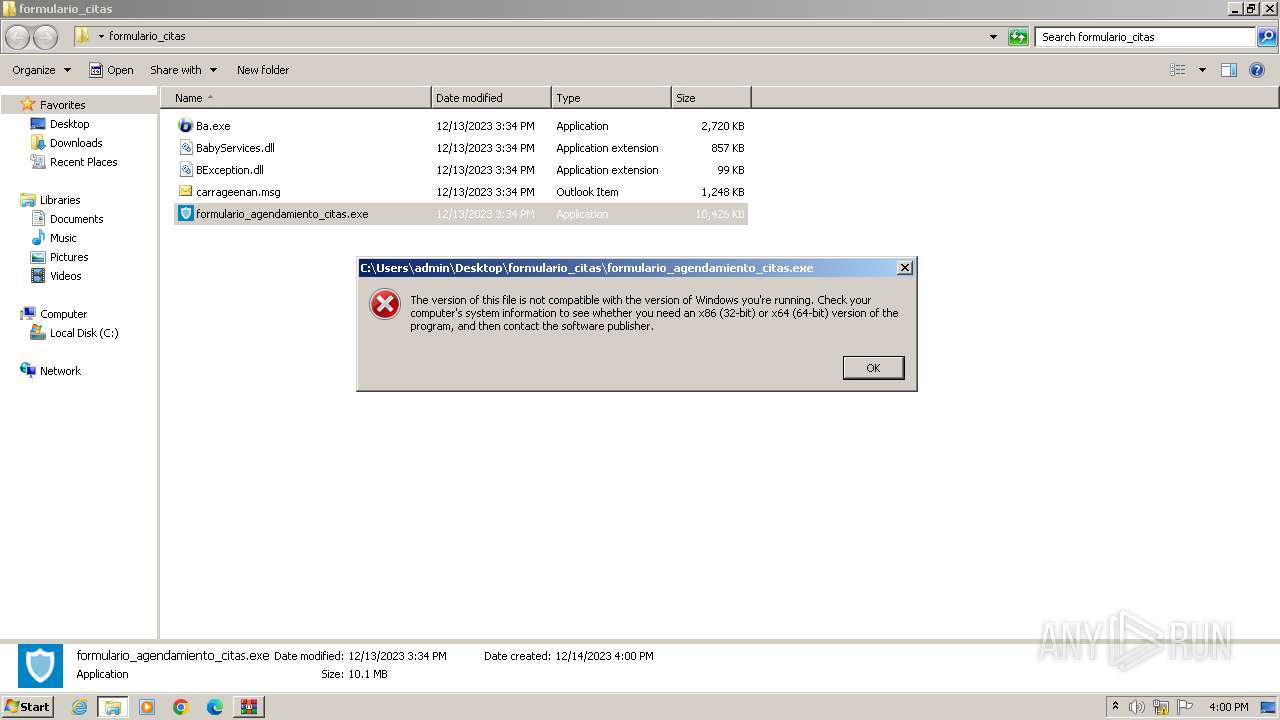
Task: Click the Downloads folder icon
Action: 38,143
